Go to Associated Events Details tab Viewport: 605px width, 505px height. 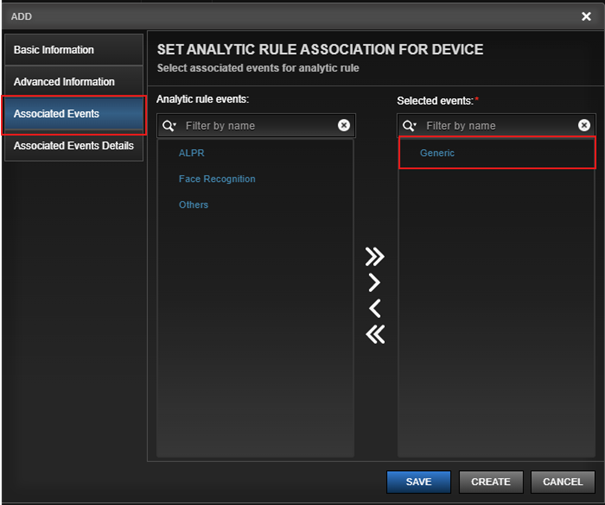tap(74, 146)
